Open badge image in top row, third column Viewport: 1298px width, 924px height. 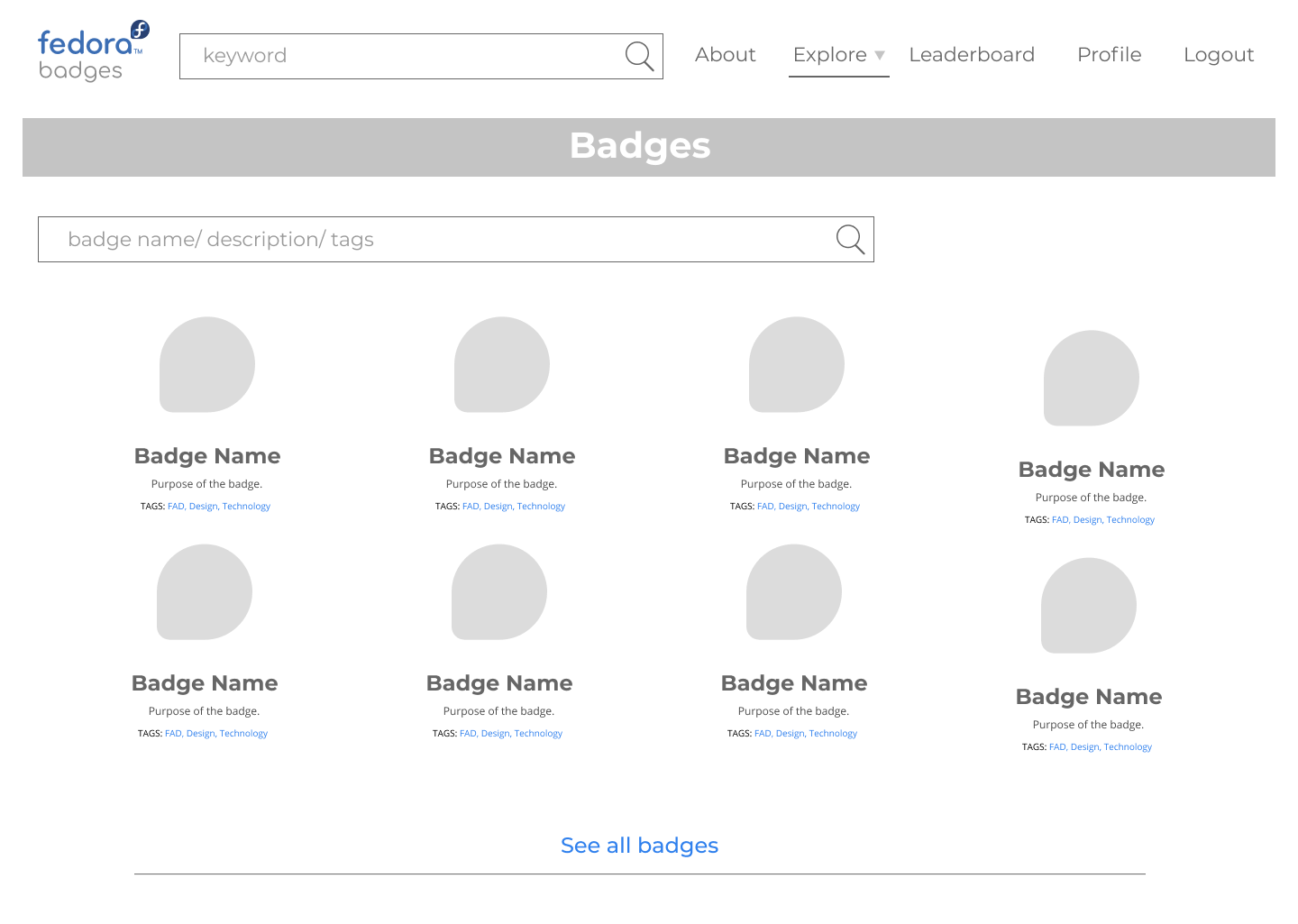click(x=797, y=364)
